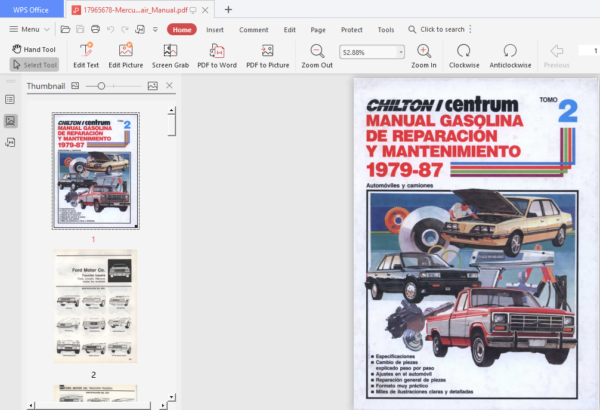Click the smaller thumbnail size icon
This screenshot has height=410, width=600.
(75, 86)
